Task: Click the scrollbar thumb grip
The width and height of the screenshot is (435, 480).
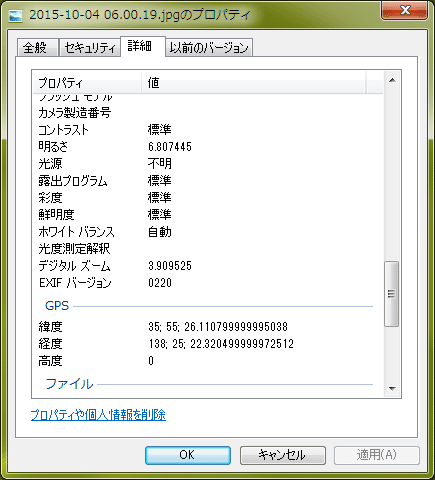Action: [x=392, y=294]
